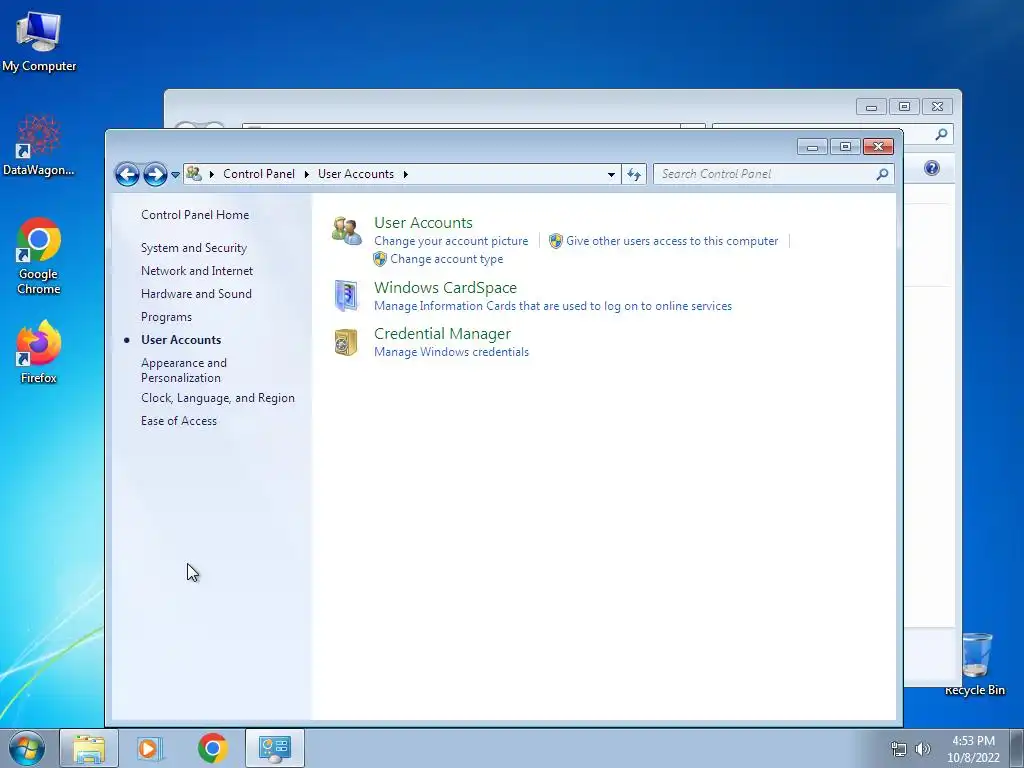Screen dimensions: 1024x768
Task: Maximize the background window
Action: click(x=904, y=106)
